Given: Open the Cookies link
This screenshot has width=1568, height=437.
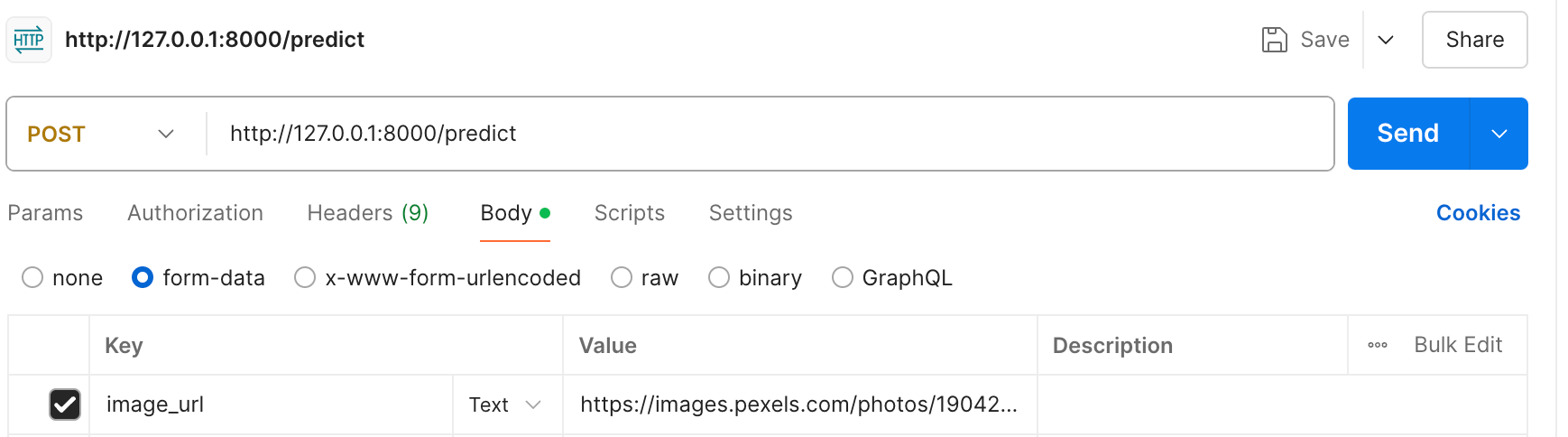Looking at the screenshot, I should (1478, 213).
